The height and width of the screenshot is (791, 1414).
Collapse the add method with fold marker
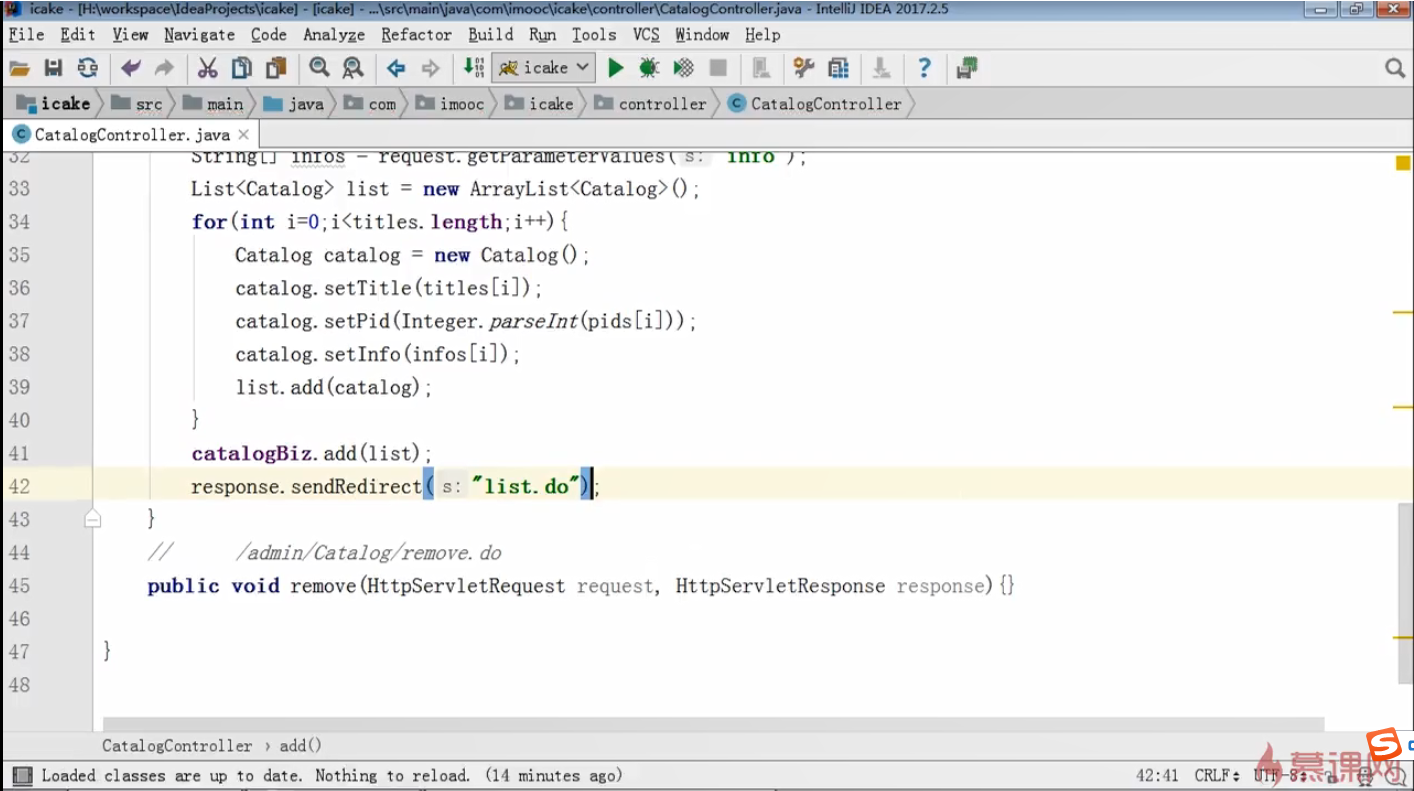[x=93, y=519]
